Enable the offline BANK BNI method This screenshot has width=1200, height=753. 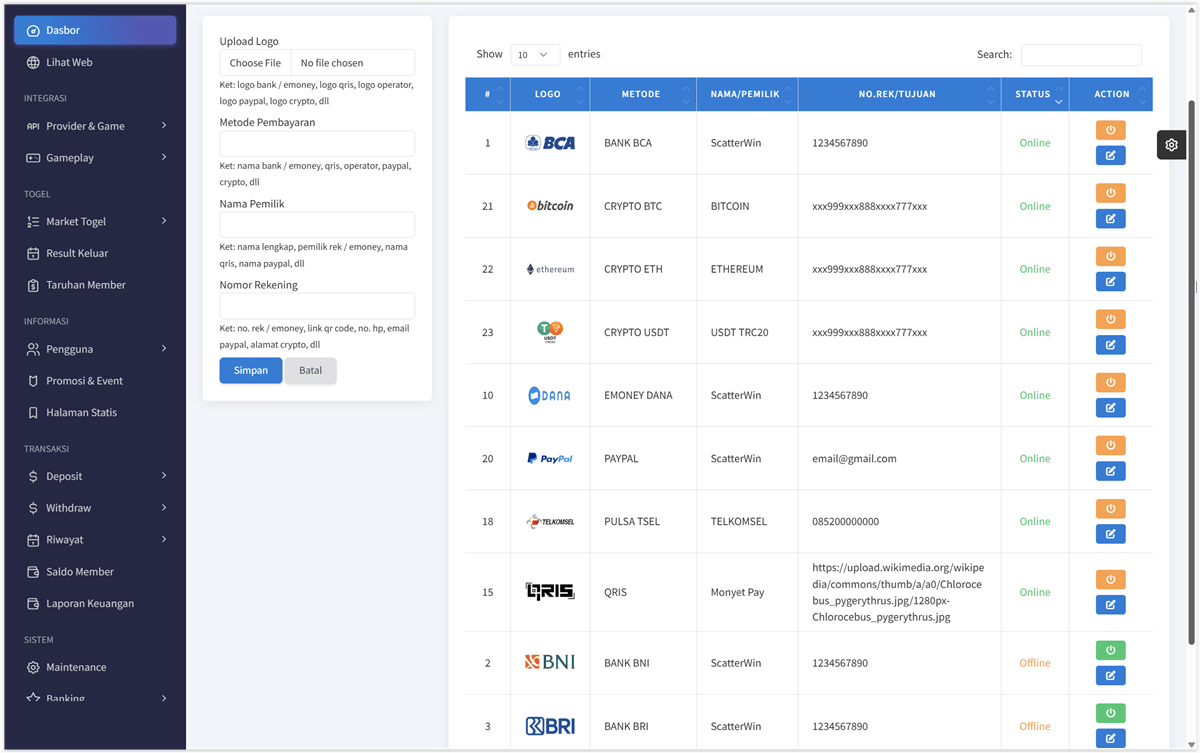tap(1110, 649)
